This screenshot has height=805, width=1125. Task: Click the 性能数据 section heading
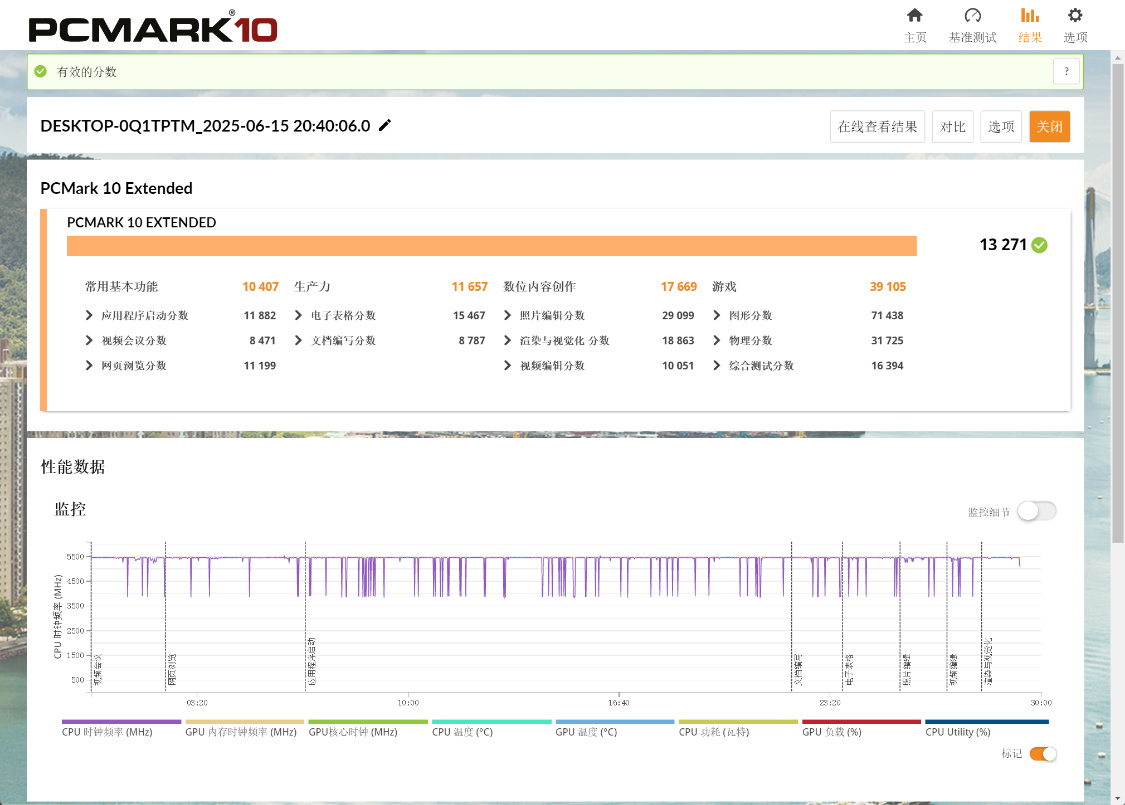tap(73, 467)
